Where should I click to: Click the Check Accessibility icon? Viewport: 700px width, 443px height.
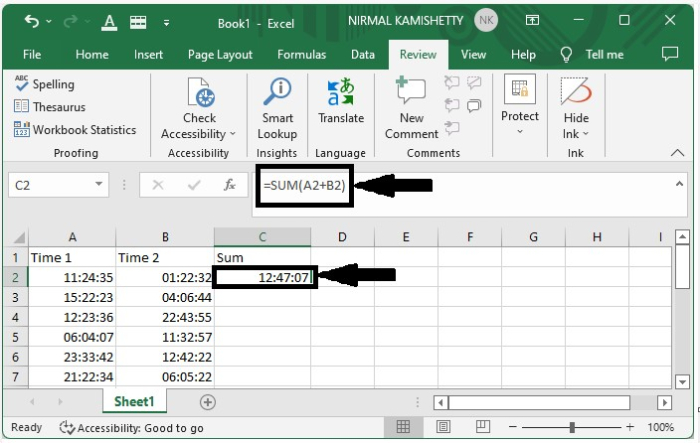coord(200,92)
